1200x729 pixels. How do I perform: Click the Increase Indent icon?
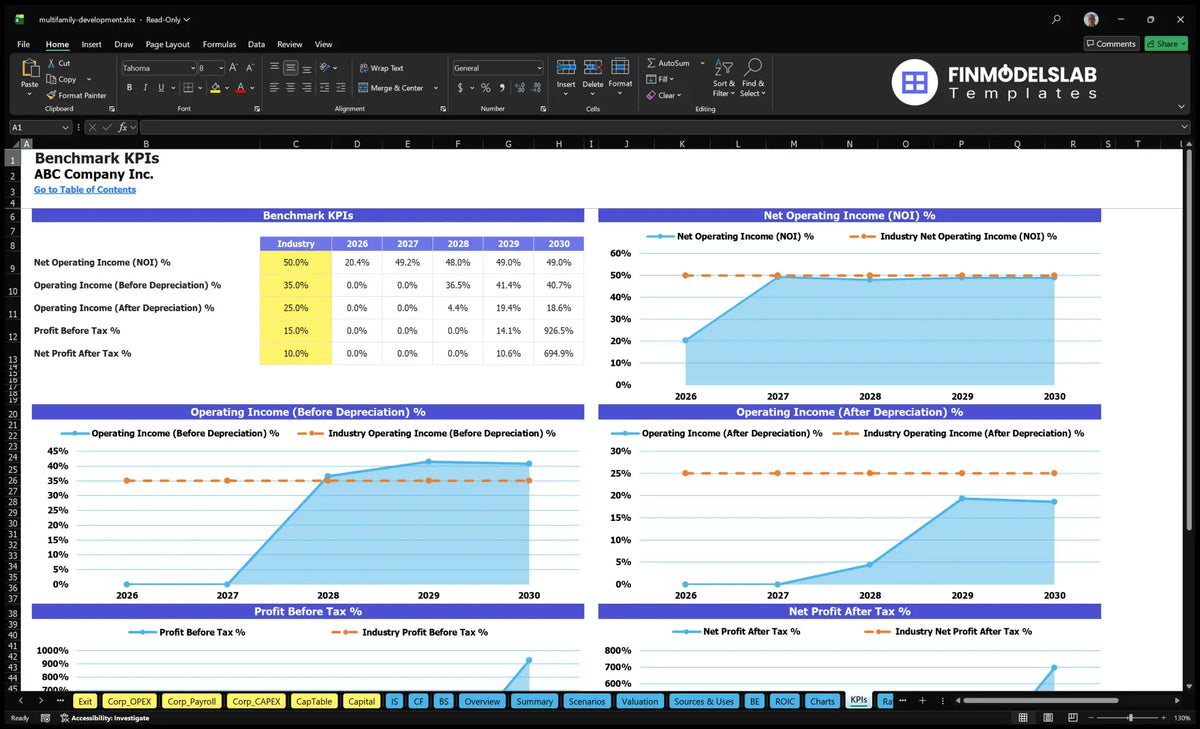click(341, 88)
